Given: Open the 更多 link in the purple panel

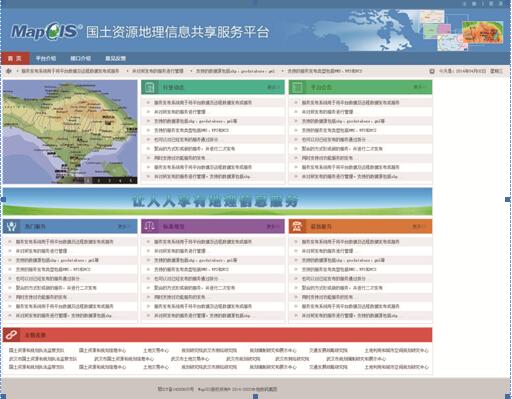Looking at the screenshot, I should [273, 227].
